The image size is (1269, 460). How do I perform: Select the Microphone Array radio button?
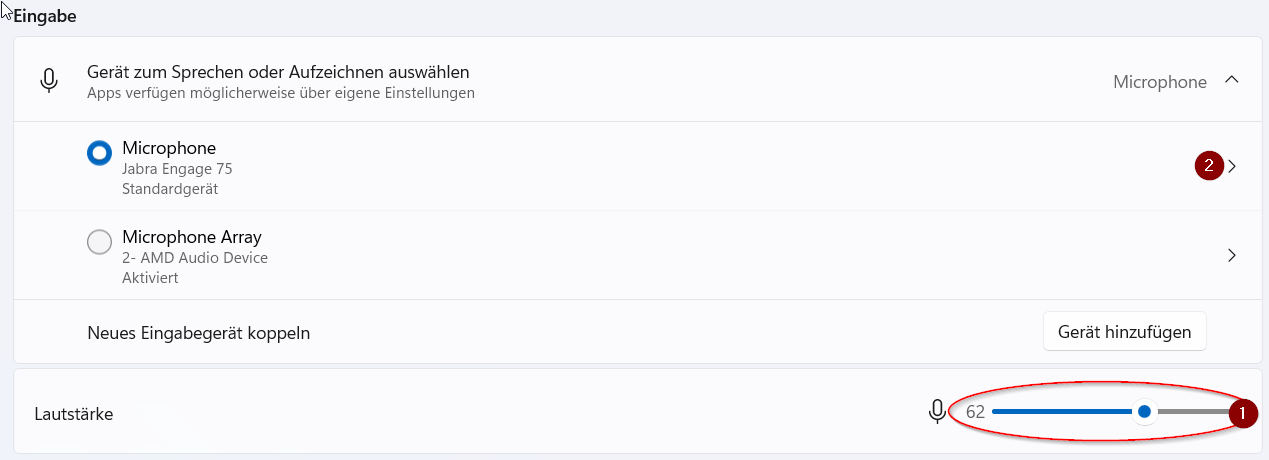pos(100,242)
